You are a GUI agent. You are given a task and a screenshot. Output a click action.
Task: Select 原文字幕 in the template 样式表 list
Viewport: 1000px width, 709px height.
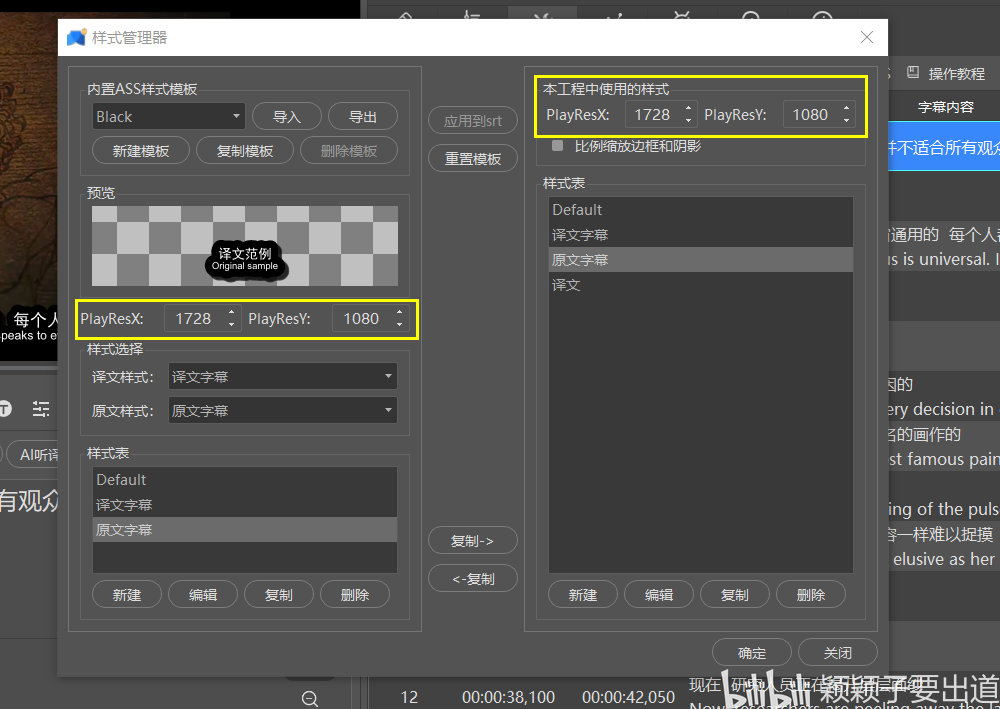[245, 530]
